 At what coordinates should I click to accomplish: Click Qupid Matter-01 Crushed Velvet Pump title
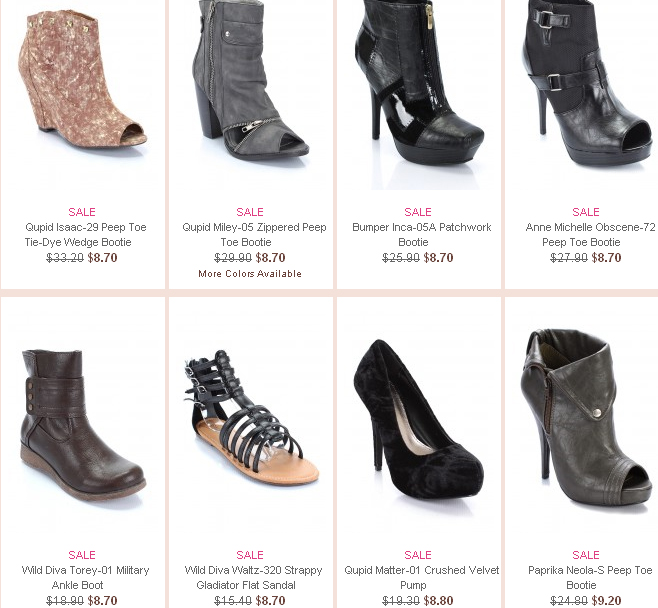pyautogui.click(x=421, y=577)
